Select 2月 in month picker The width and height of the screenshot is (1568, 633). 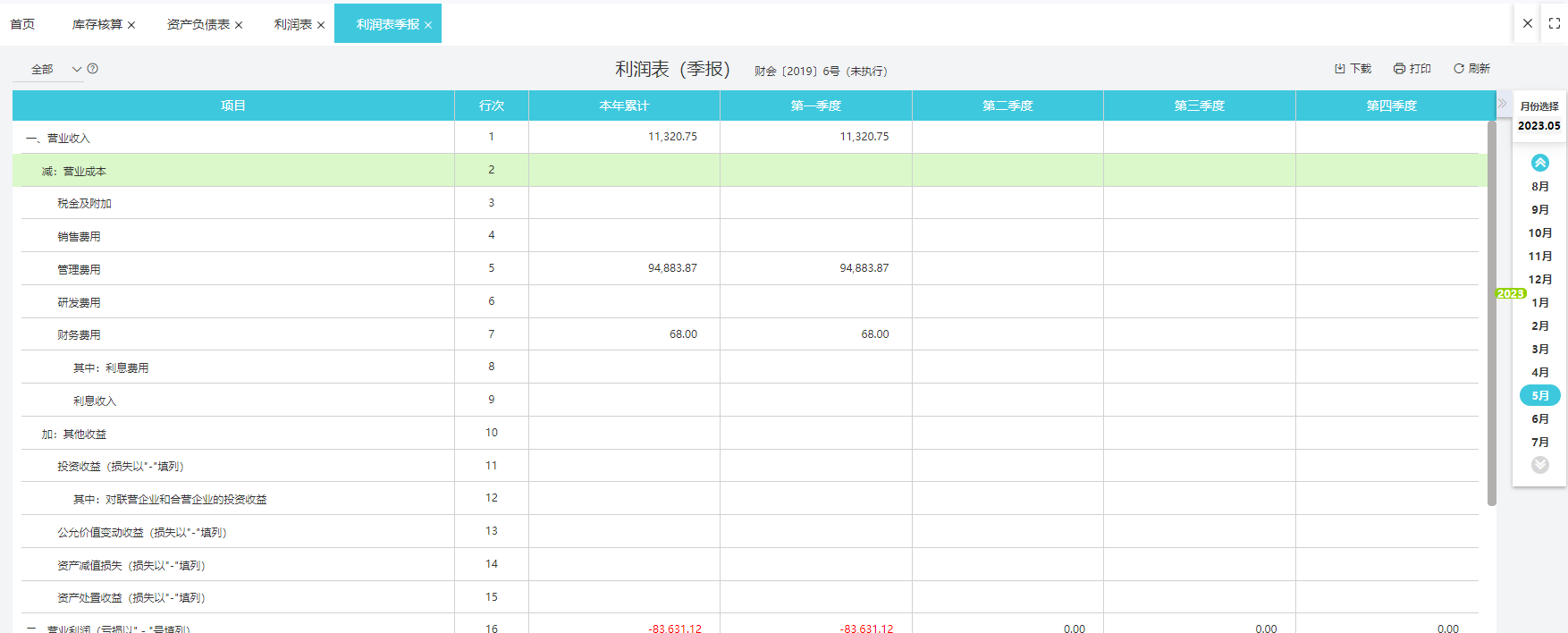[x=1539, y=326]
